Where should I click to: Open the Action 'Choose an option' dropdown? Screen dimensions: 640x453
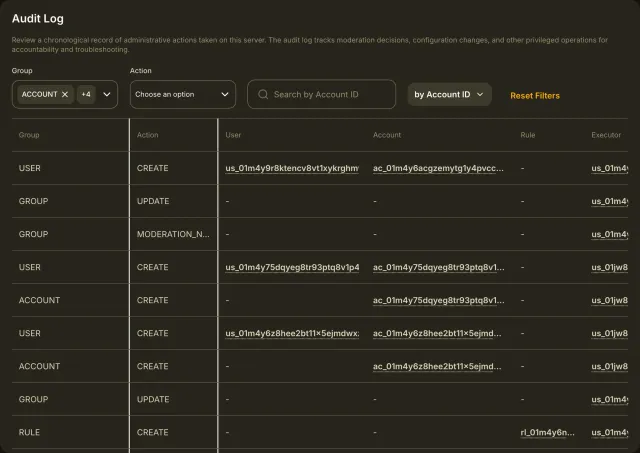coord(183,94)
